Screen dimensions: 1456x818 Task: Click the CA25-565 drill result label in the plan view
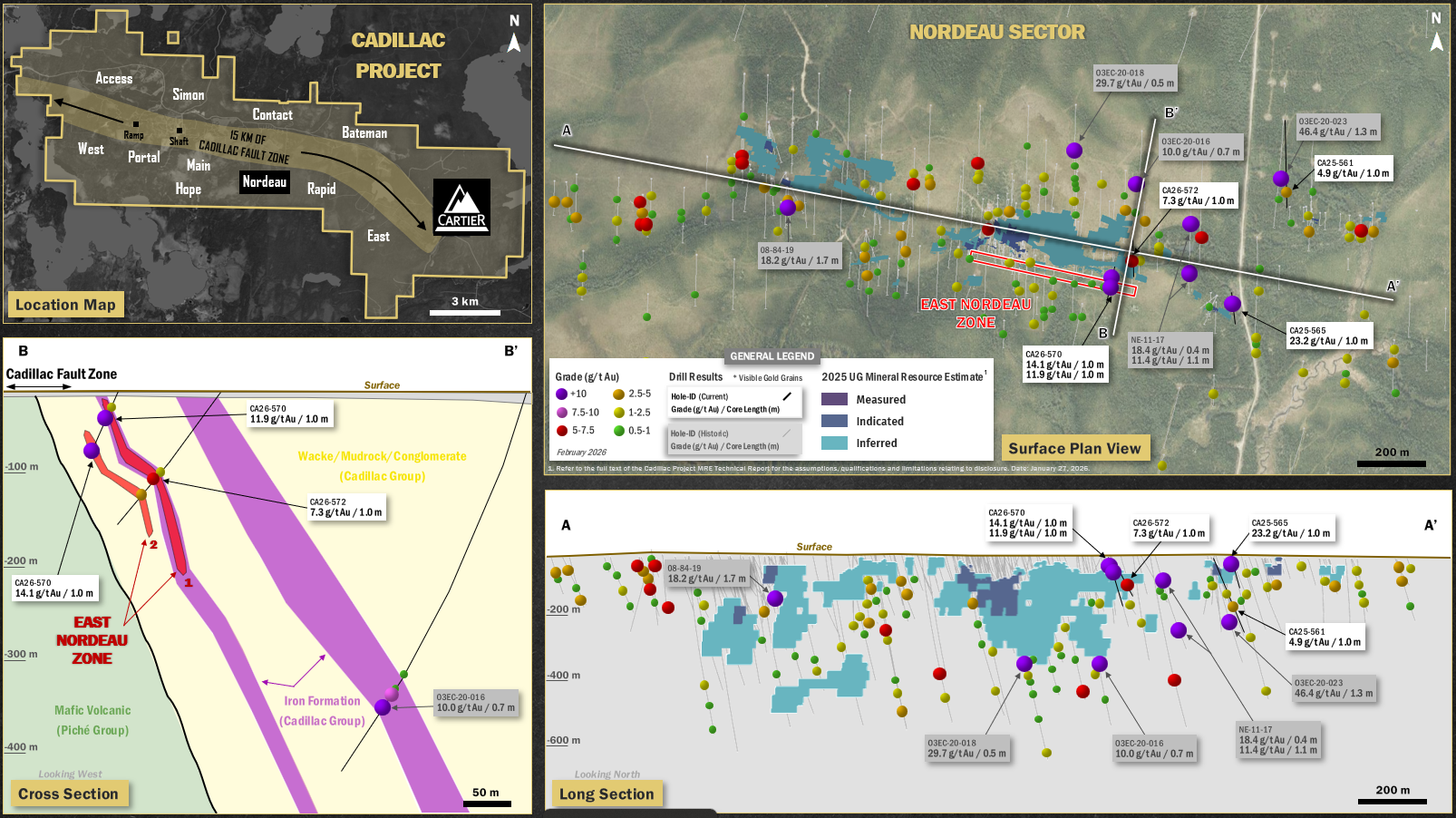click(x=1328, y=336)
